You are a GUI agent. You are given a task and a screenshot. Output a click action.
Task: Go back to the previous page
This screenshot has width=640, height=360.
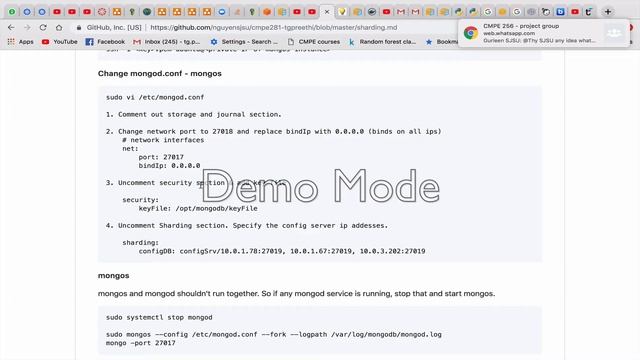11,27
